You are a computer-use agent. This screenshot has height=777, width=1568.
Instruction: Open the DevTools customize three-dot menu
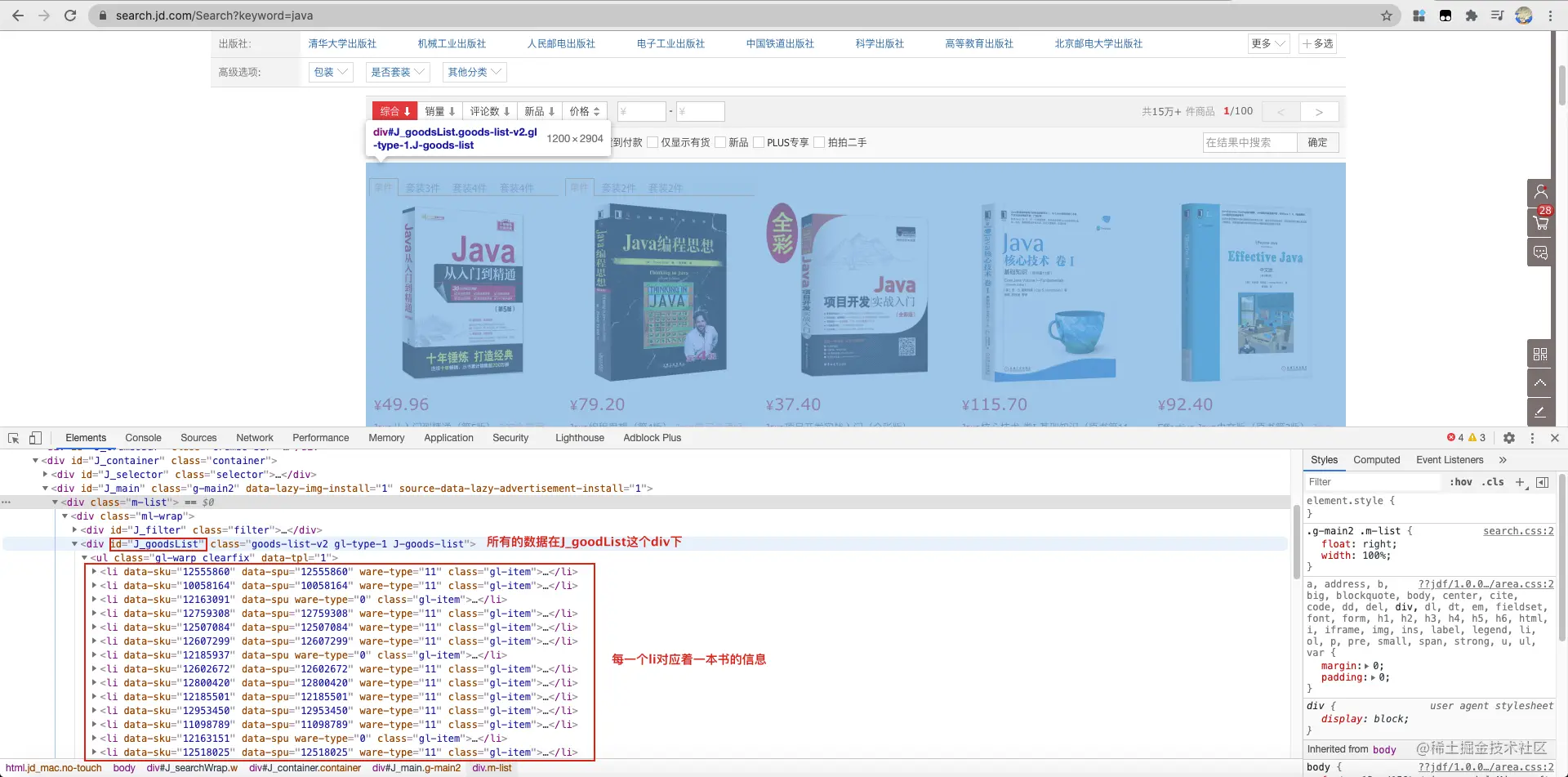pos(1532,438)
